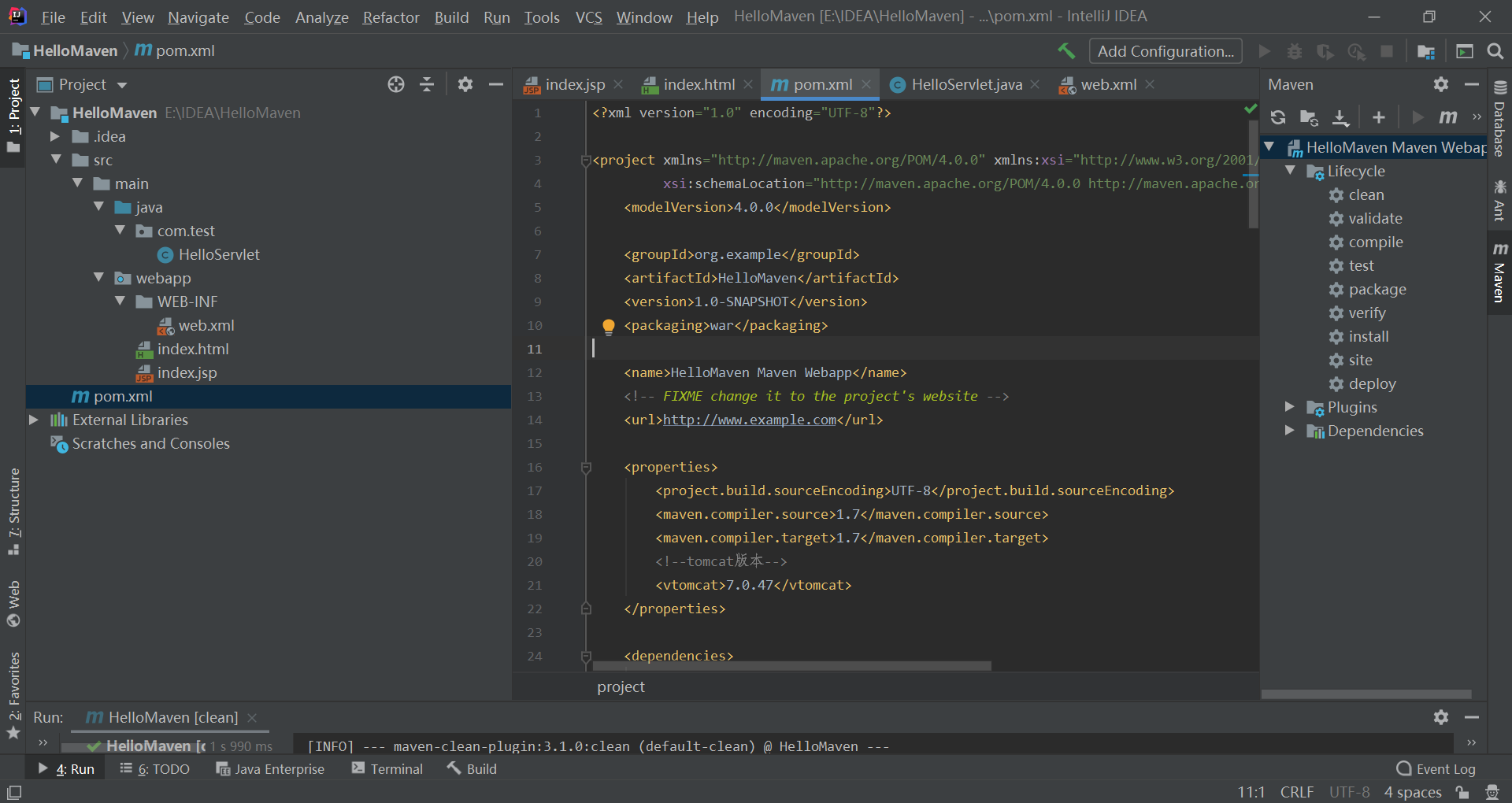Click the project breadcrumb below the editor
Screen dimensions: 1512x803
[620, 686]
